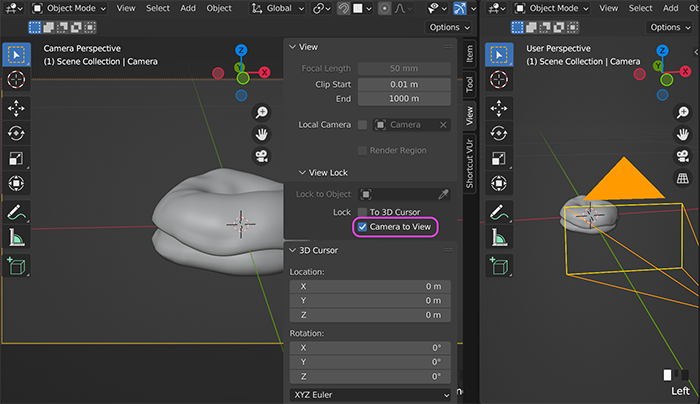Click 3D Cursor Rotation Z field
Screen dimensions: 700x404
[x=370, y=376]
